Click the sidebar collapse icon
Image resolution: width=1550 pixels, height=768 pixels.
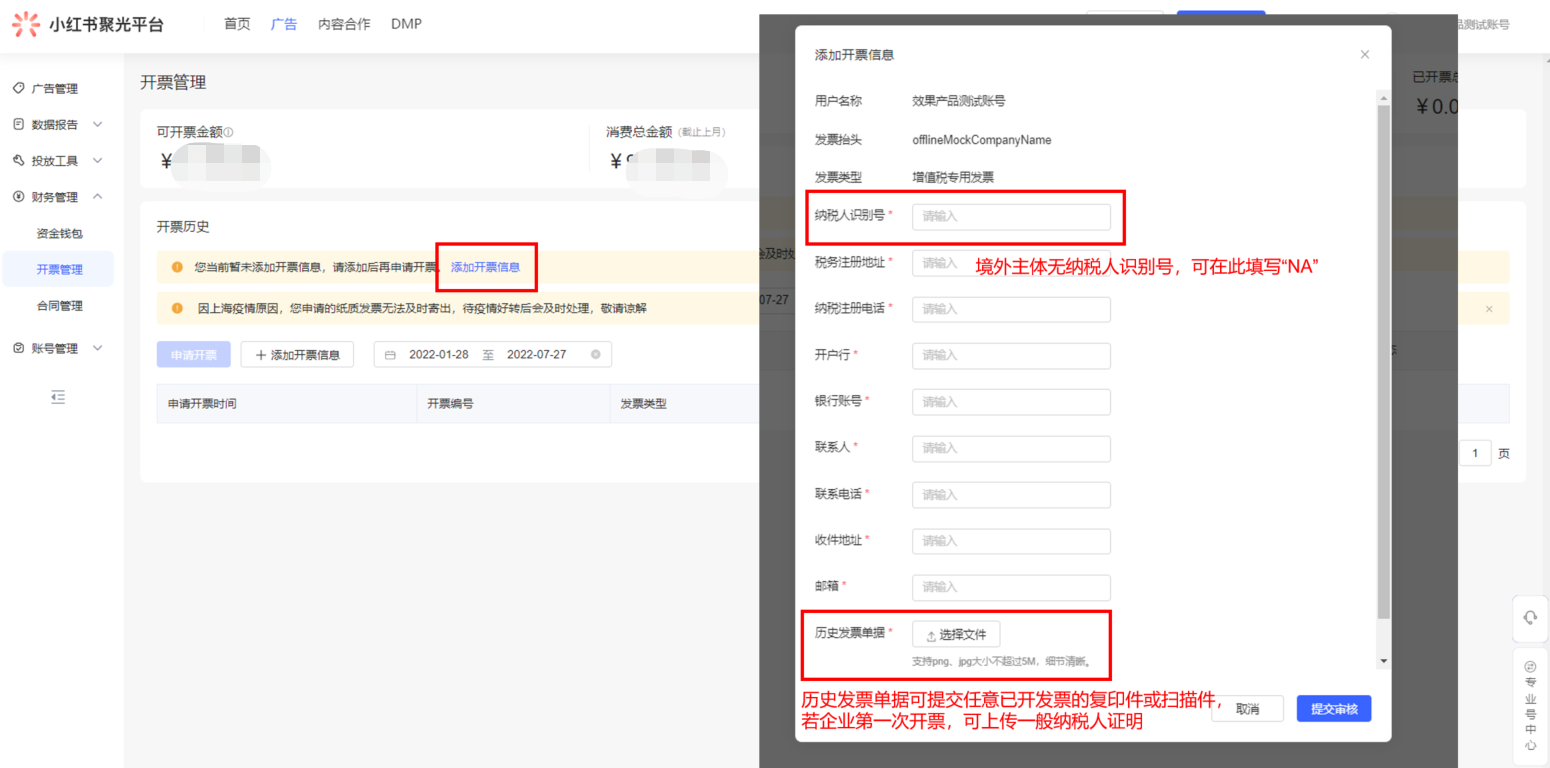(x=58, y=397)
